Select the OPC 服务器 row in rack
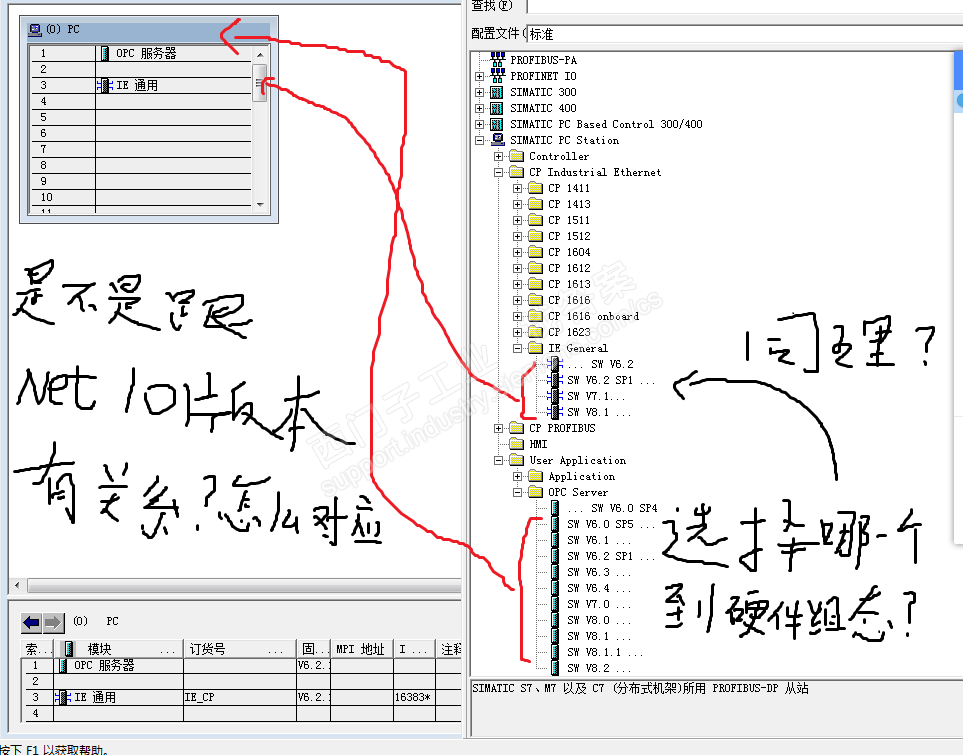The image size is (963, 755). tap(141, 53)
